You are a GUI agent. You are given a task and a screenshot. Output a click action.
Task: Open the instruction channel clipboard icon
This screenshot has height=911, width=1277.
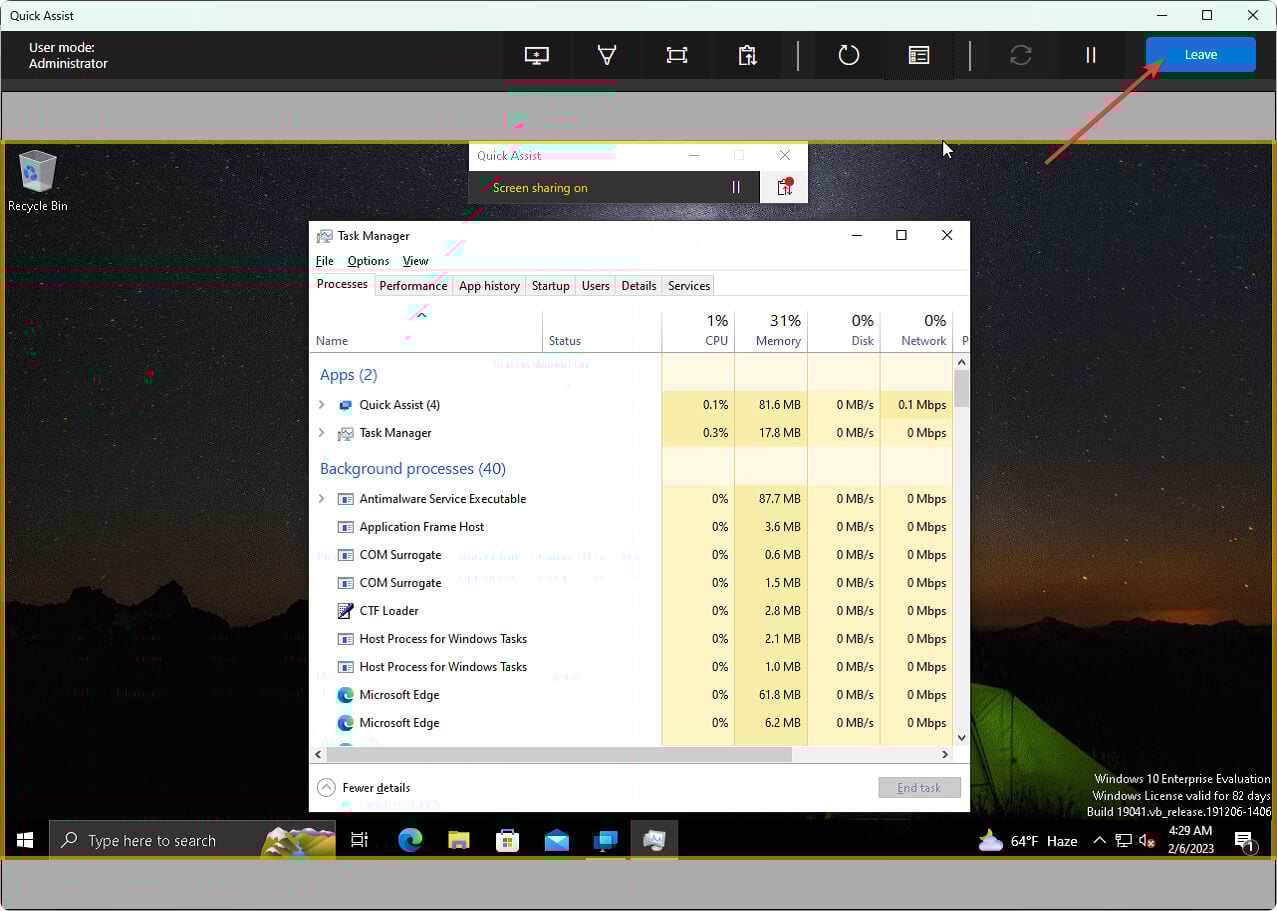[747, 55]
